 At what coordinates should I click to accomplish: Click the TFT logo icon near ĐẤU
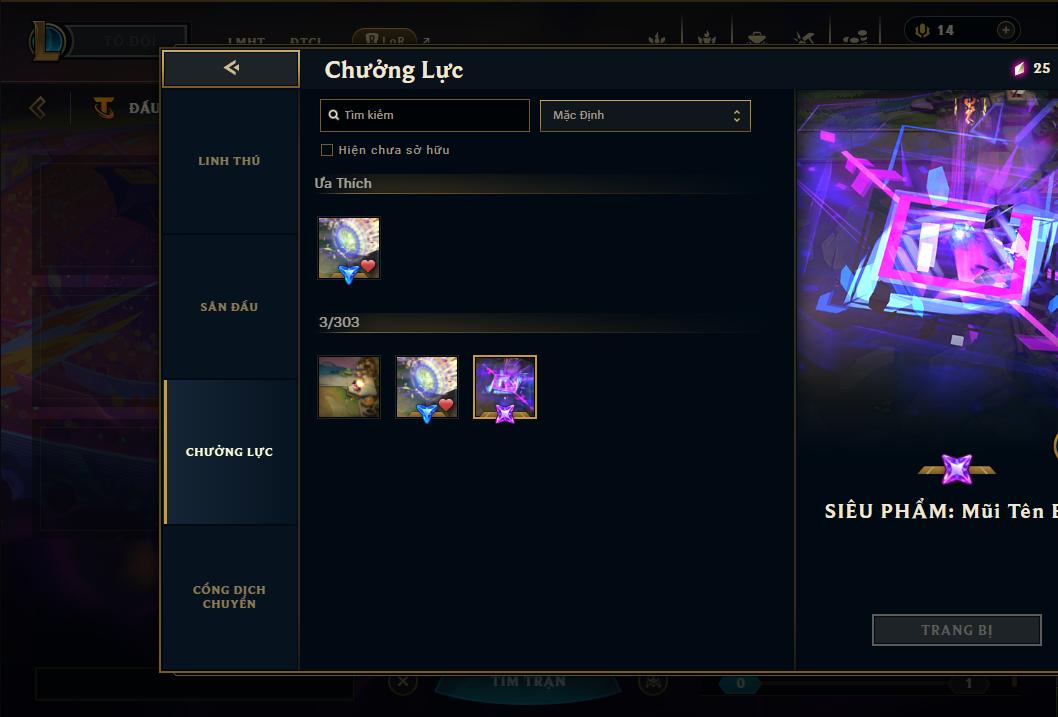104,107
